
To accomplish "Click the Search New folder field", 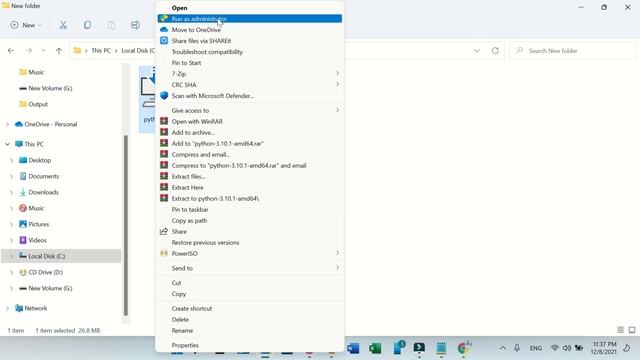I will [x=572, y=51].
